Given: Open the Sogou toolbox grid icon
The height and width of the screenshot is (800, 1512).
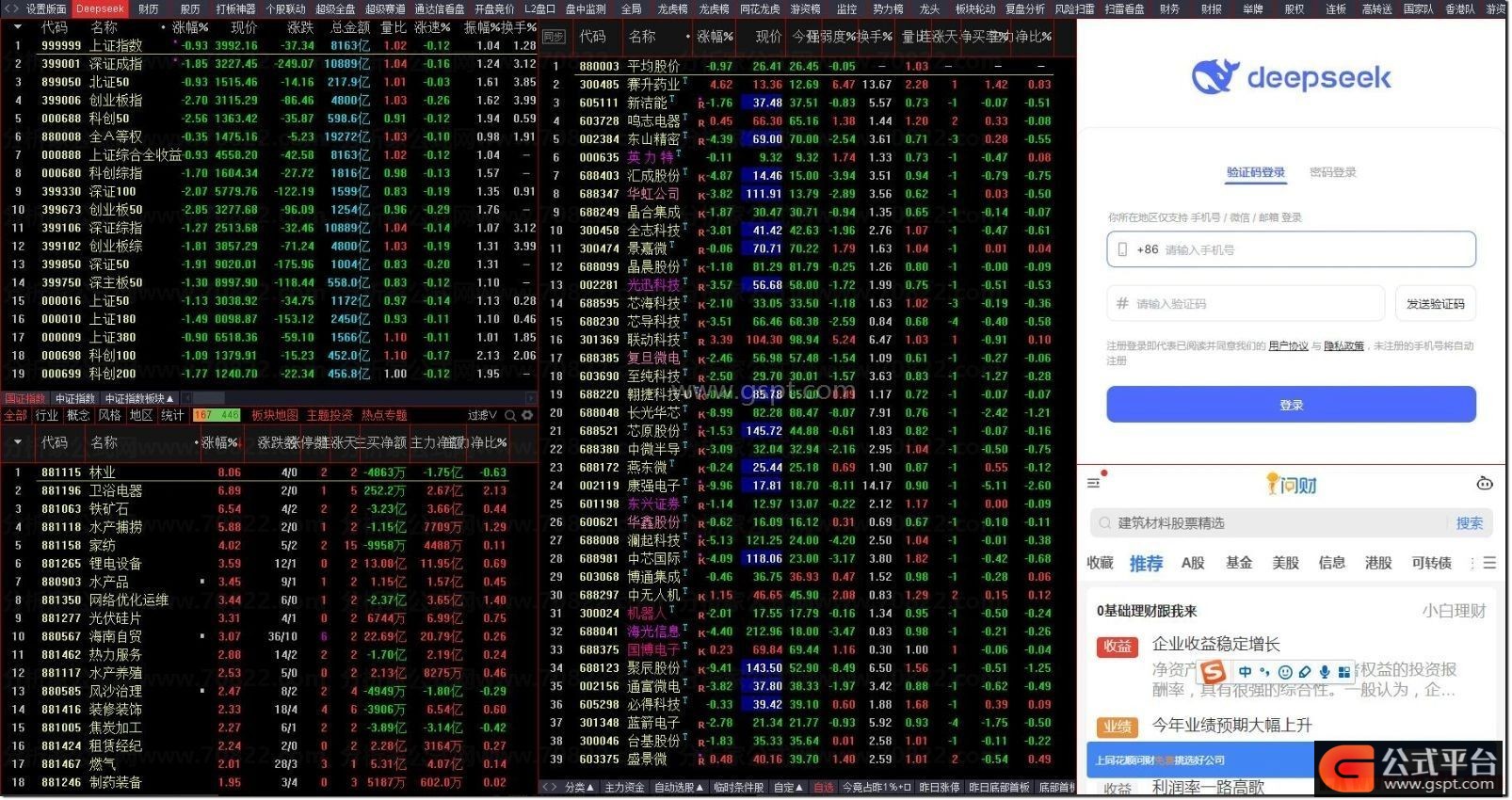Looking at the screenshot, I should pos(1343,672).
